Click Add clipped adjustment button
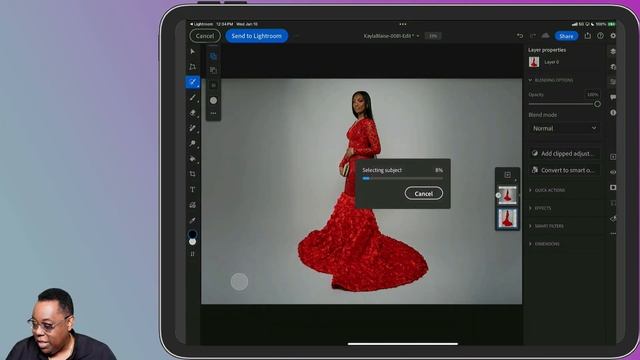 (564, 153)
